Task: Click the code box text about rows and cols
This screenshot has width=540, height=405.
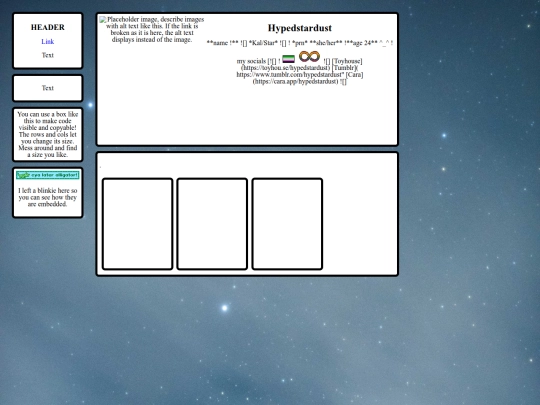Action: pos(48,134)
